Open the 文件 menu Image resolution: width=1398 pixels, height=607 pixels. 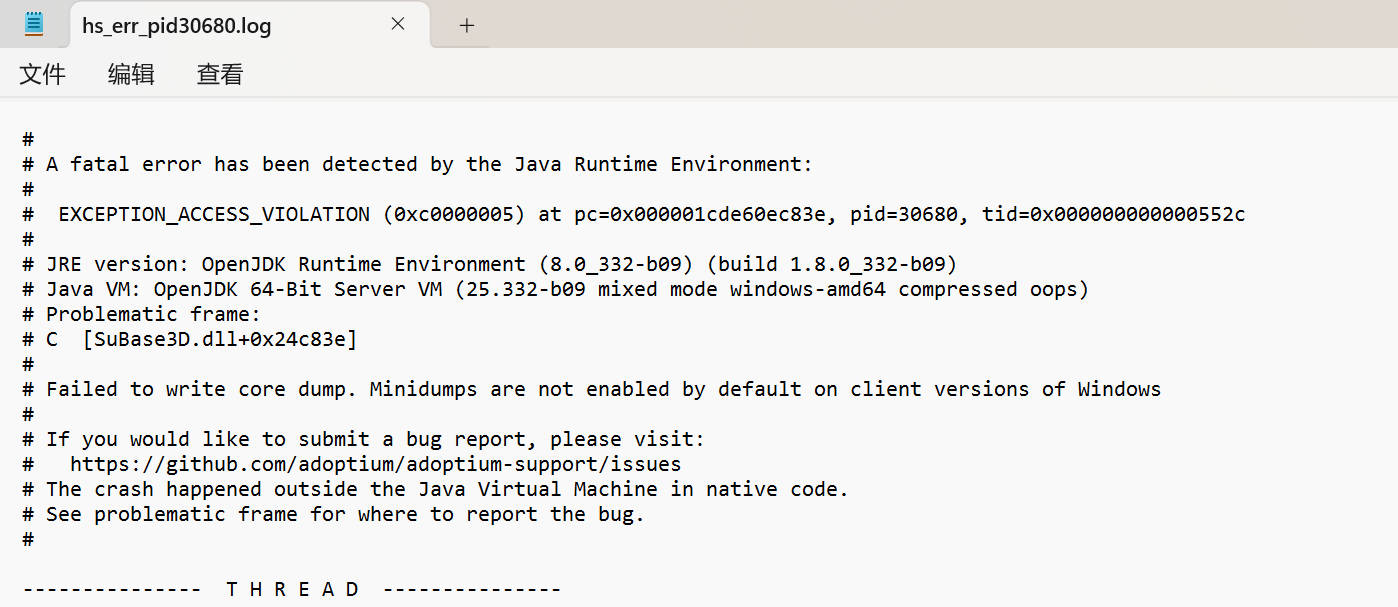43,74
